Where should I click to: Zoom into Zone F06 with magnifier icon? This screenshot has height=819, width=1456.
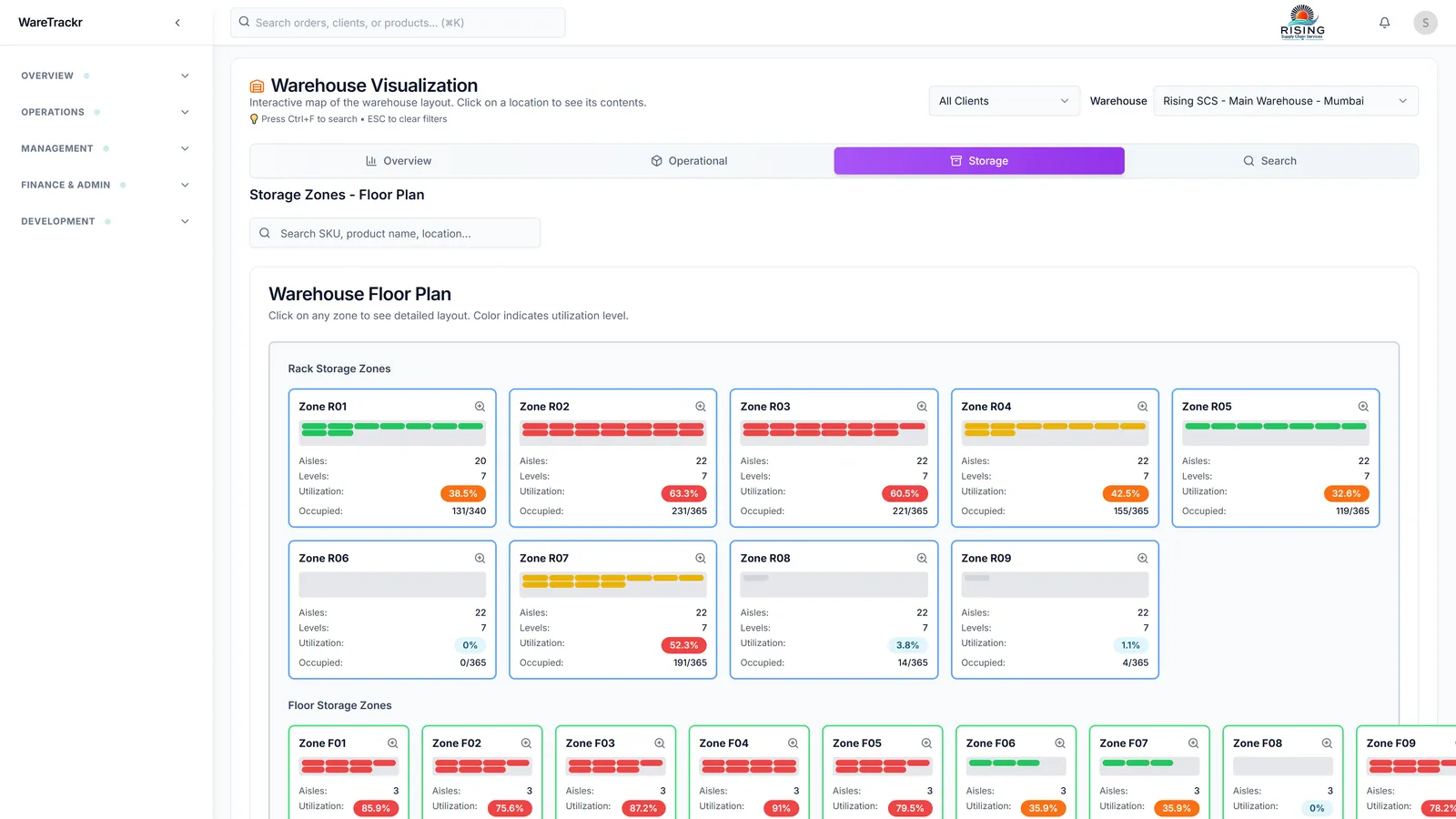(1060, 743)
